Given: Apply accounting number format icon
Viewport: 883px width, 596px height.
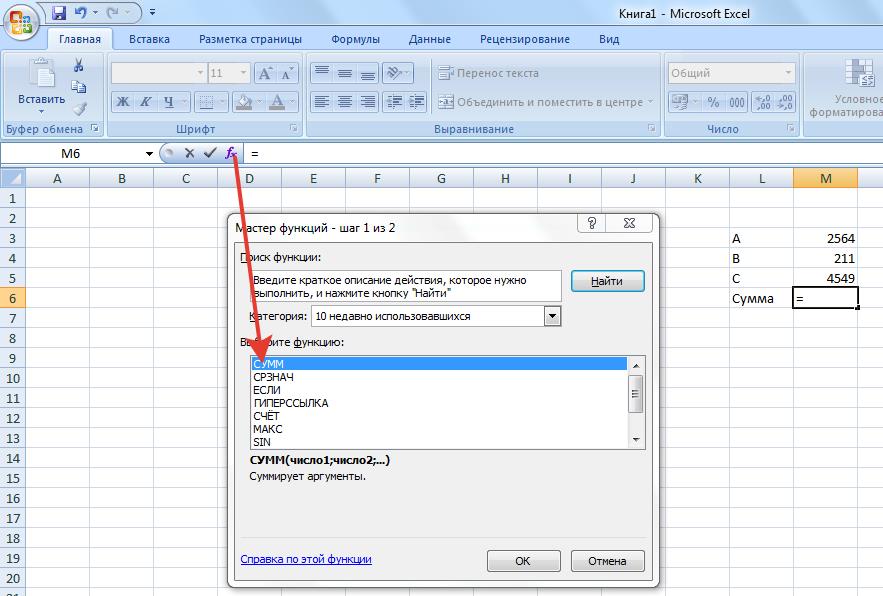Looking at the screenshot, I should click(680, 102).
